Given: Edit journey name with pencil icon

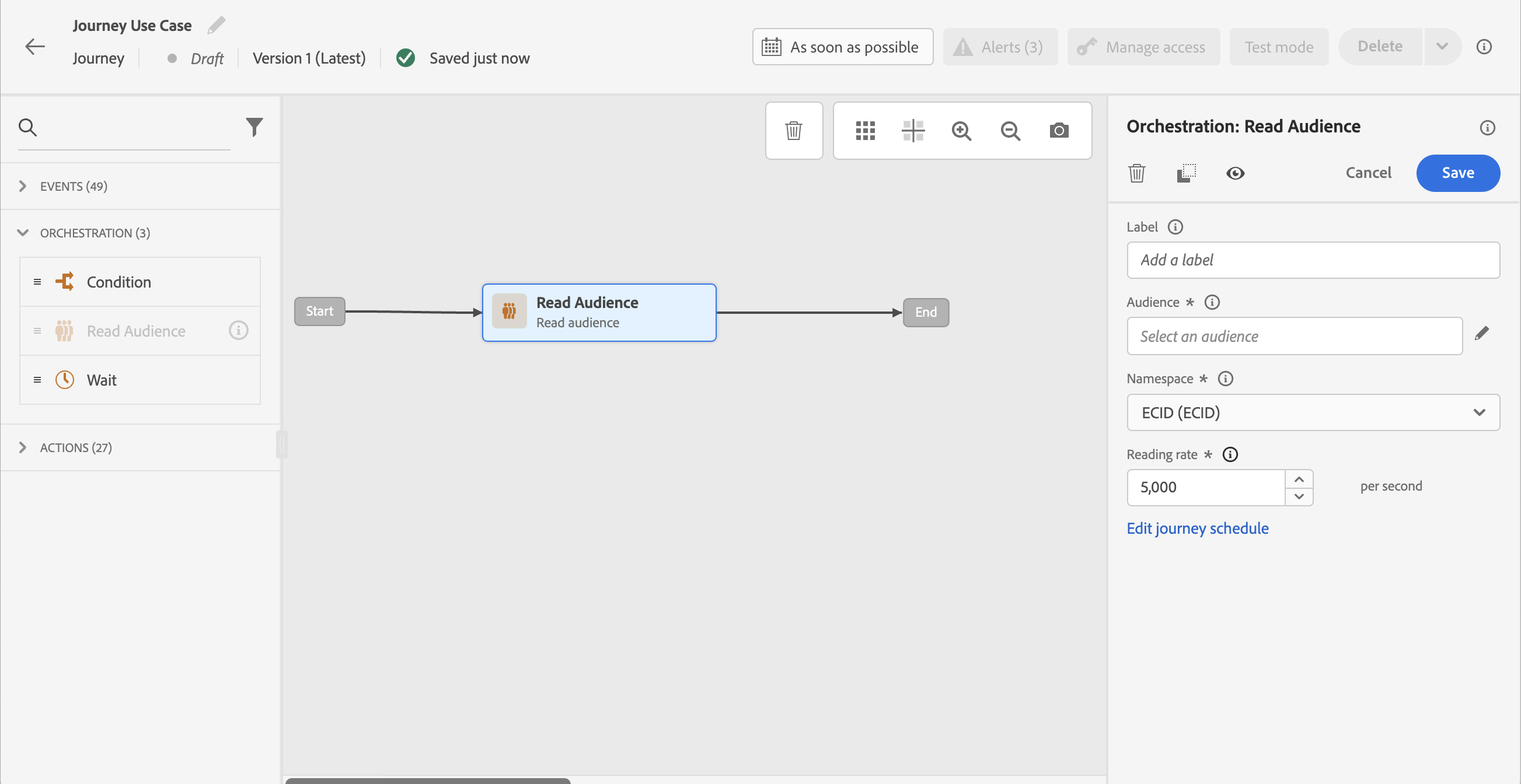Looking at the screenshot, I should click(x=217, y=24).
